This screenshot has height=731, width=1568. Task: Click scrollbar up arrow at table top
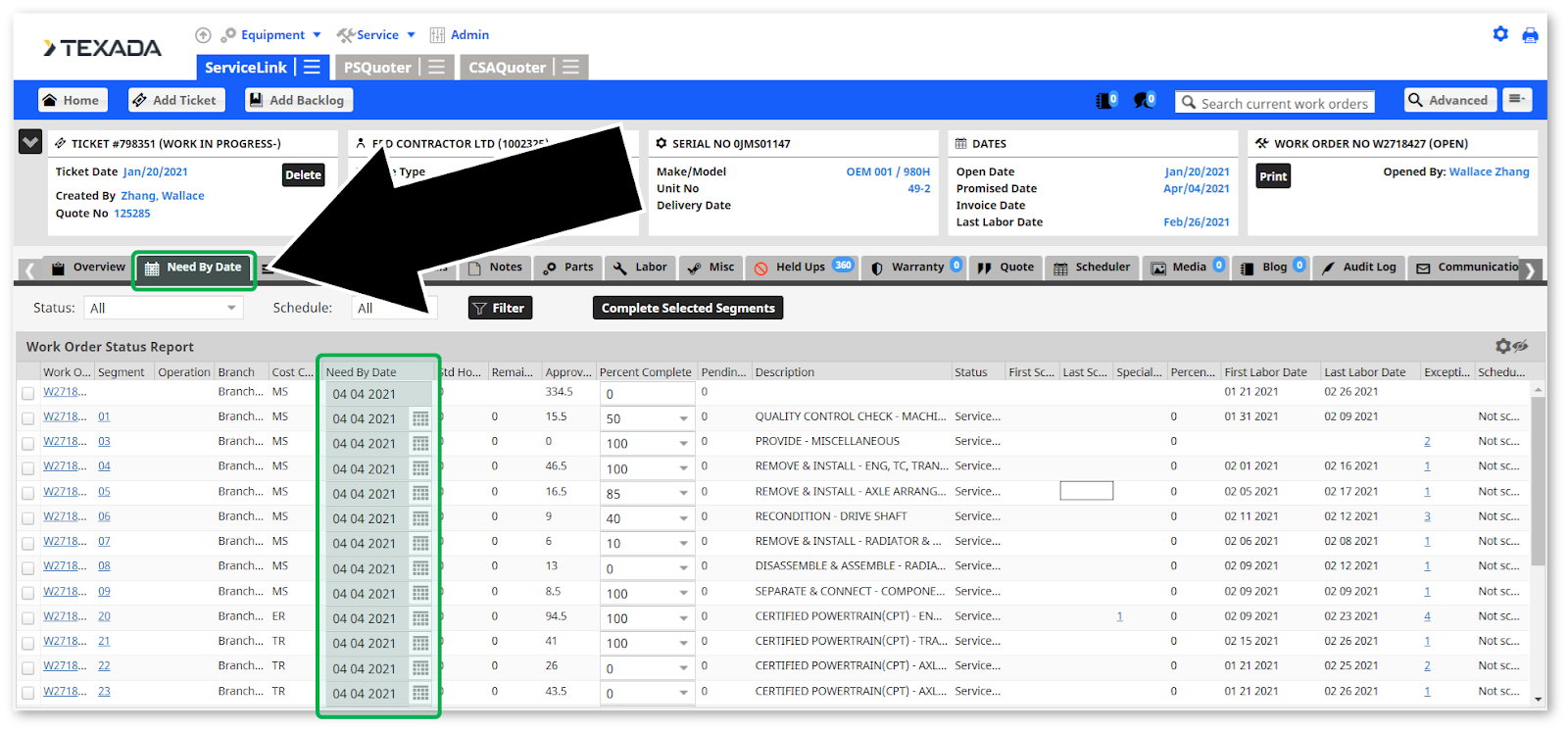click(1538, 389)
